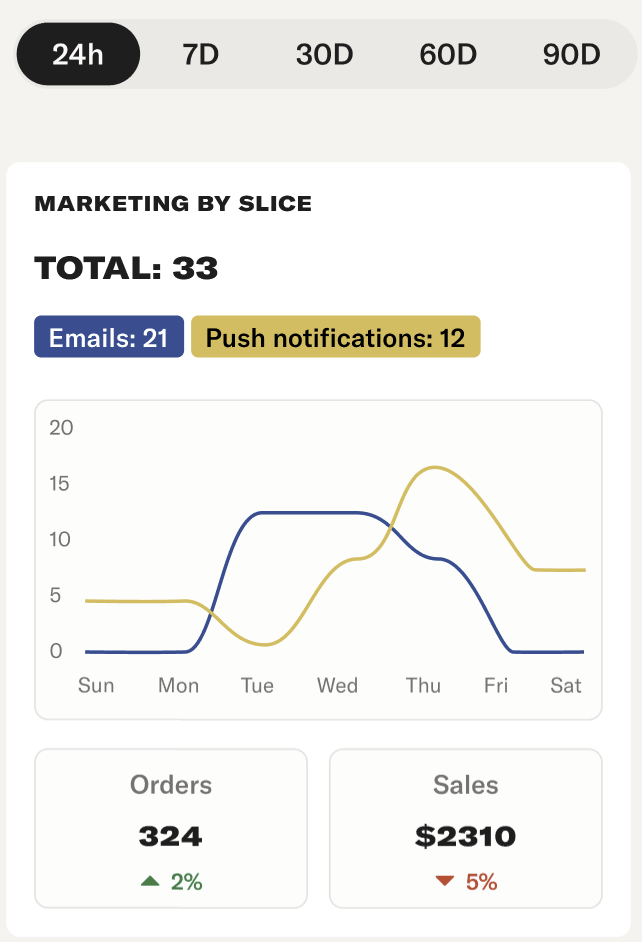Click the Sun label on the x-axis

coord(96,686)
